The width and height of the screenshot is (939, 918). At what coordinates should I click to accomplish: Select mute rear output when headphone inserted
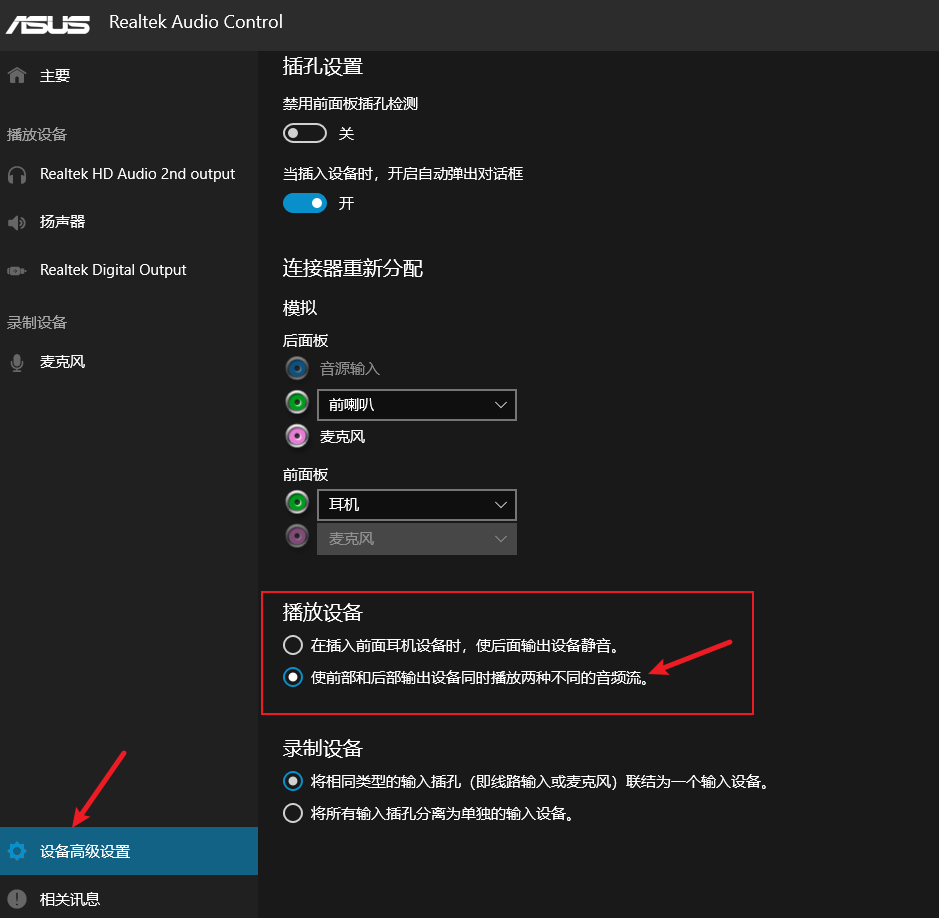point(293,645)
